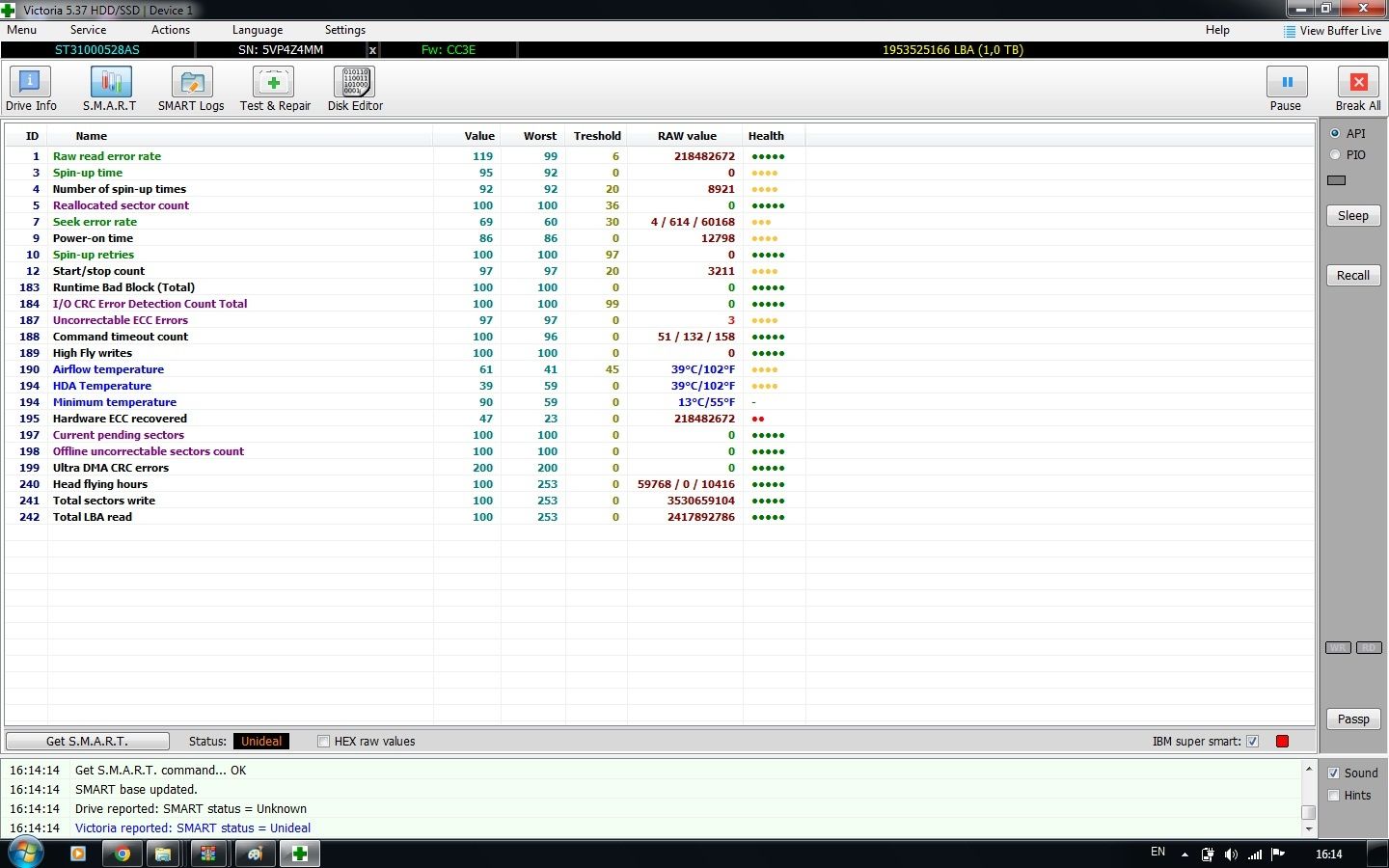Screen dimensions: 1389x868
Task: Open the Drive Info panel
Action: [x=31, y=89]
